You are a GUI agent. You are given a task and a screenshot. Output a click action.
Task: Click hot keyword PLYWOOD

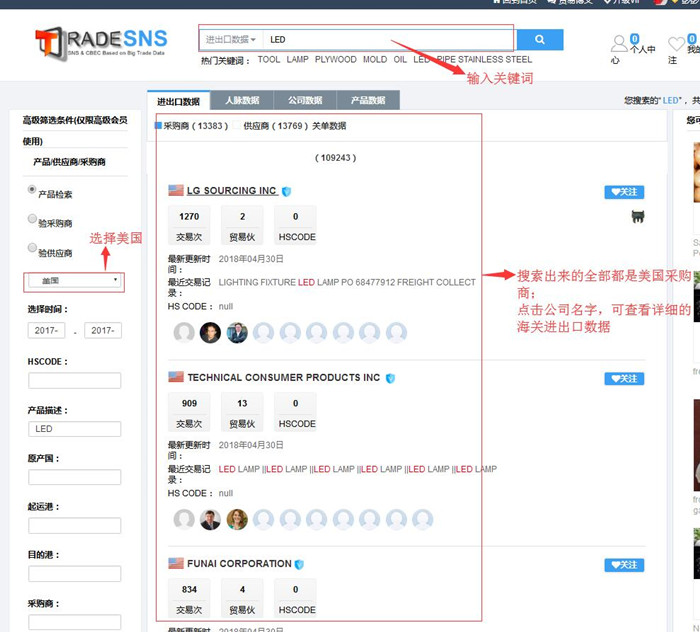point(336,59)
